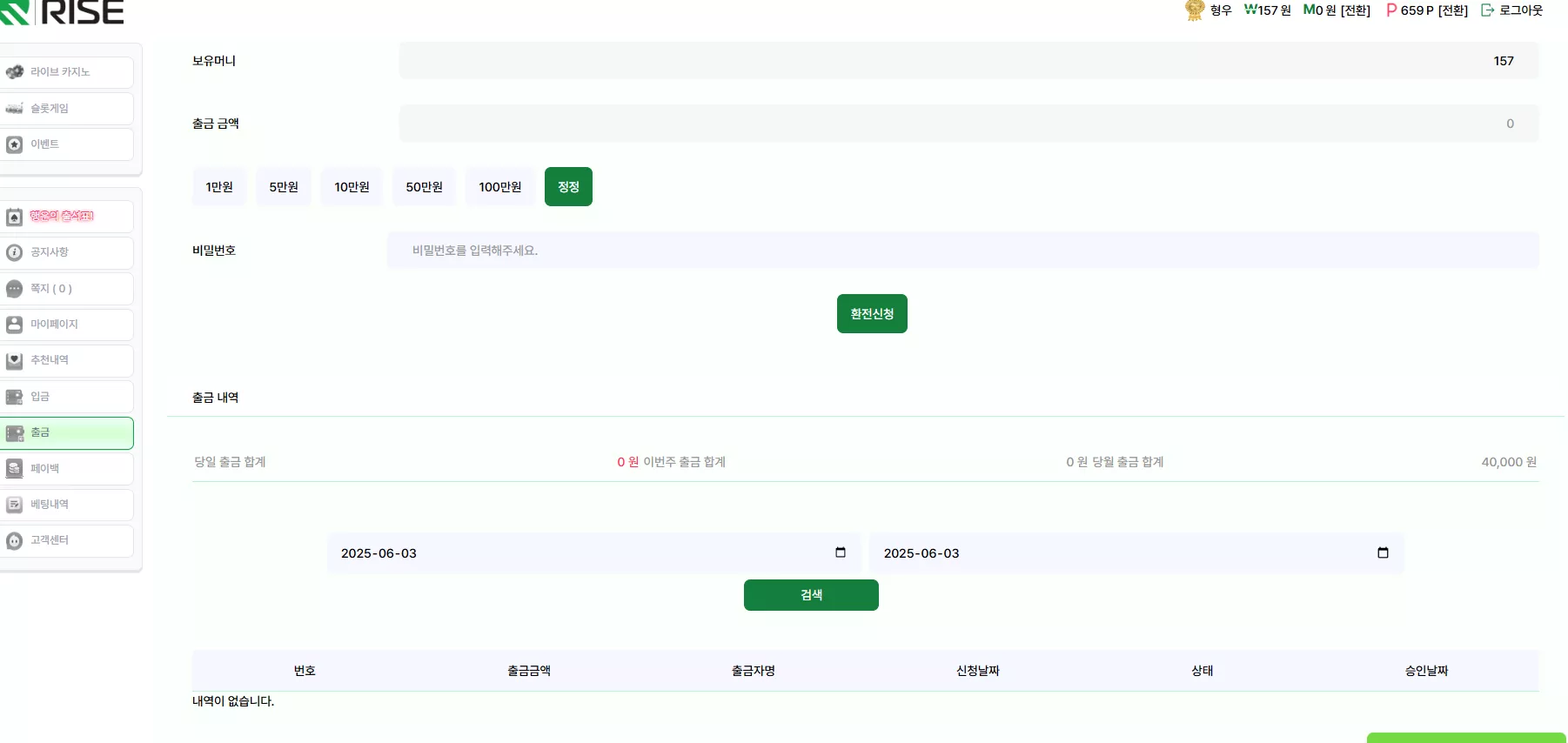1568x743 pixels.
Task: Click the 보유머니 field showing 157
Action: click(968, 61)
